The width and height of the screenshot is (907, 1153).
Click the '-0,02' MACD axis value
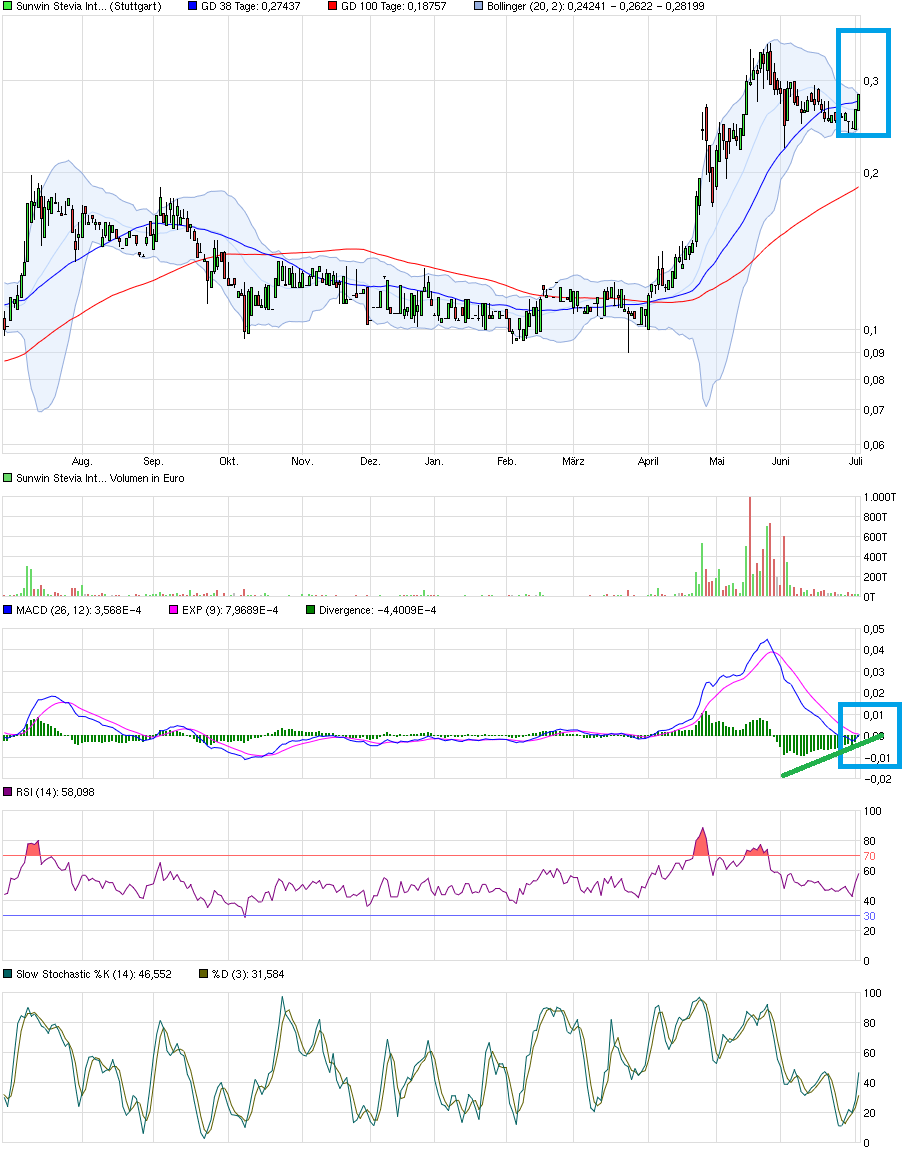point(877,779)
